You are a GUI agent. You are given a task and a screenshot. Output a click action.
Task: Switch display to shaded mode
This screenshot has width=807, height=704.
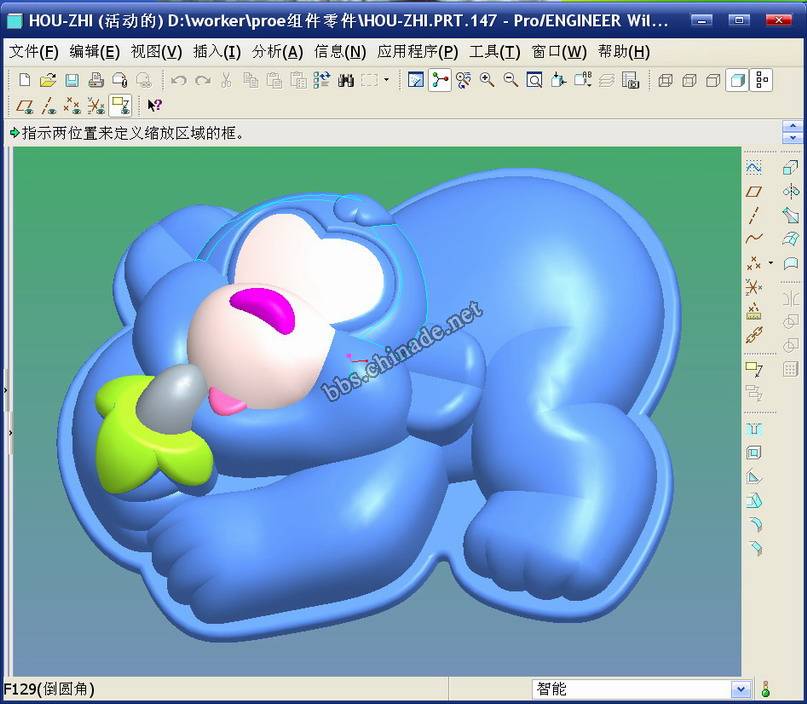pyautogui.click(x=737, y=80)
